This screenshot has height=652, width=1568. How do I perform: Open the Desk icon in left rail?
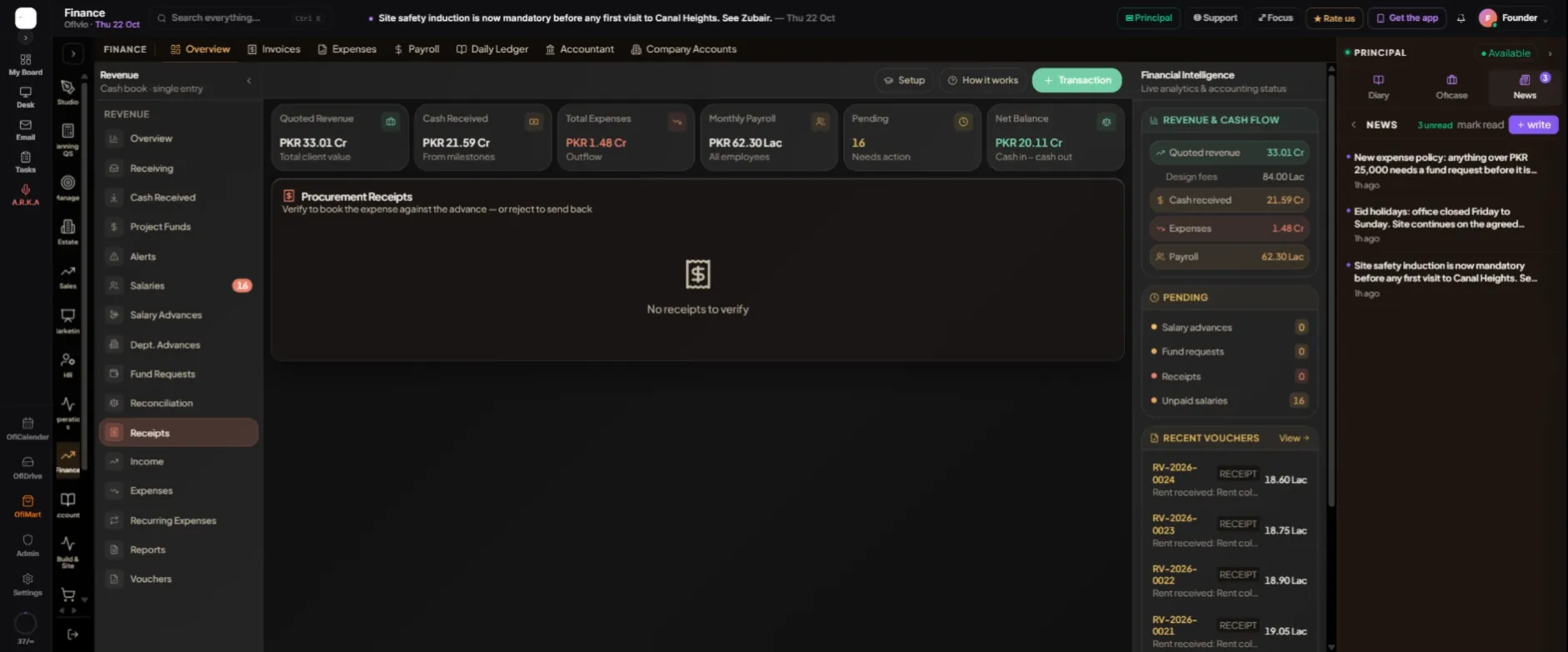point(26,97)
